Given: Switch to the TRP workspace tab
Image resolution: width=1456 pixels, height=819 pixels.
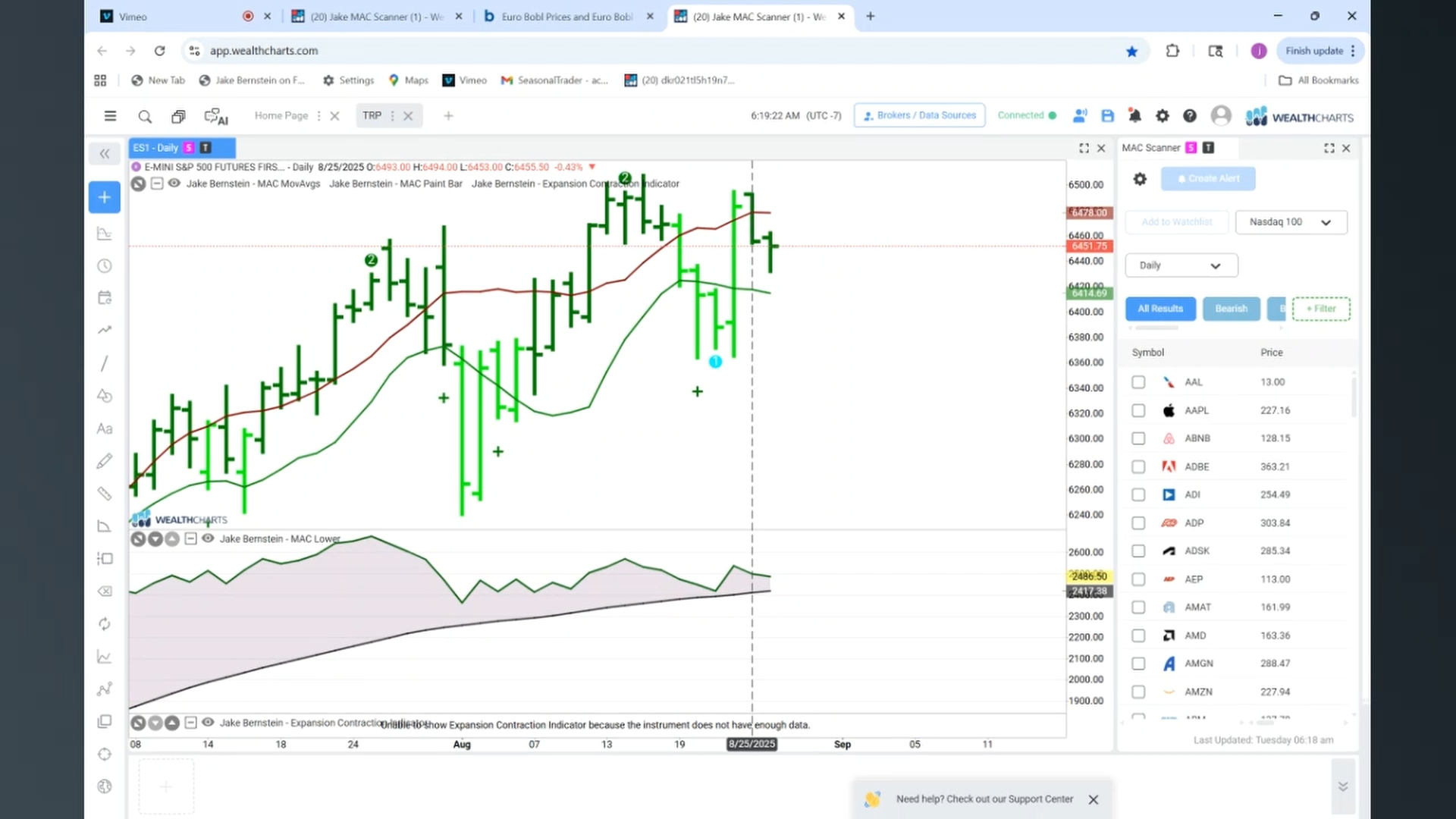Looking at the screenshot, I should click(372, 116).
